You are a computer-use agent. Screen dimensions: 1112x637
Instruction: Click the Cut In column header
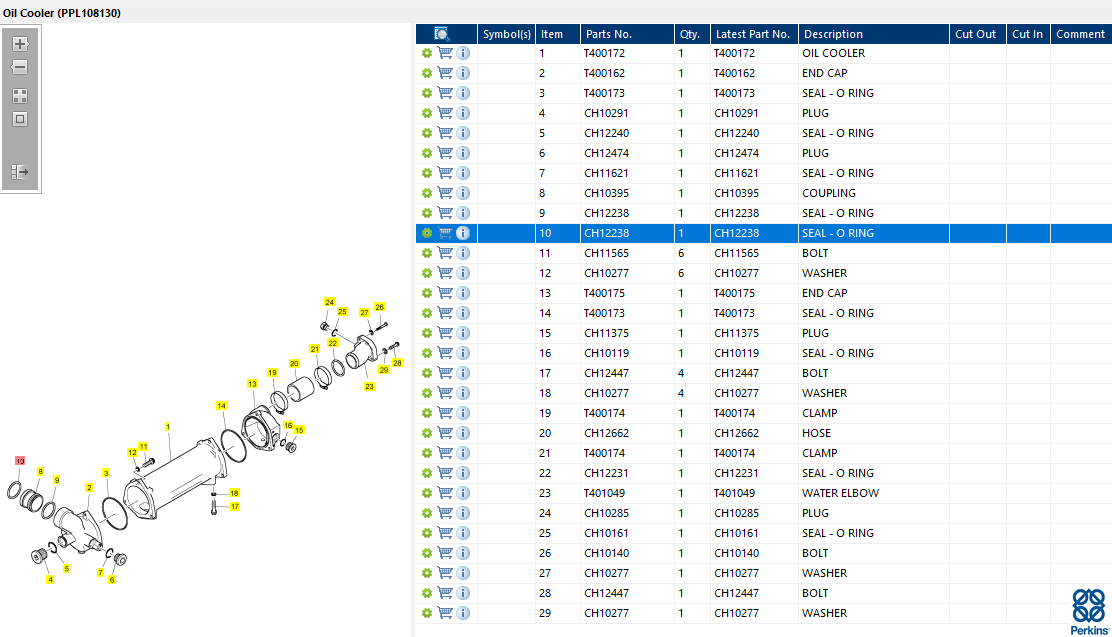pyautogui.click(x=1028, y=34)
